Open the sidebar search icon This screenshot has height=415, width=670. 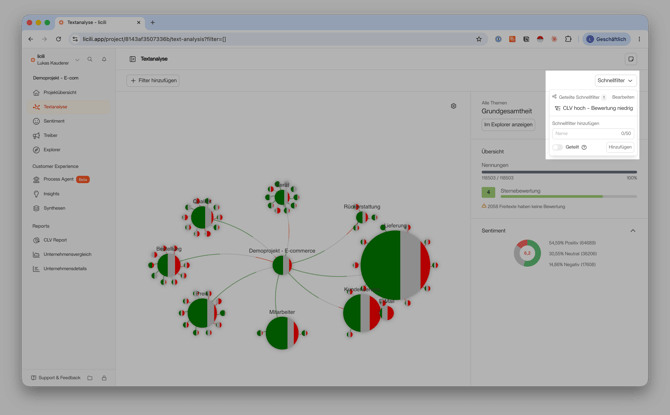coord(90,59)
